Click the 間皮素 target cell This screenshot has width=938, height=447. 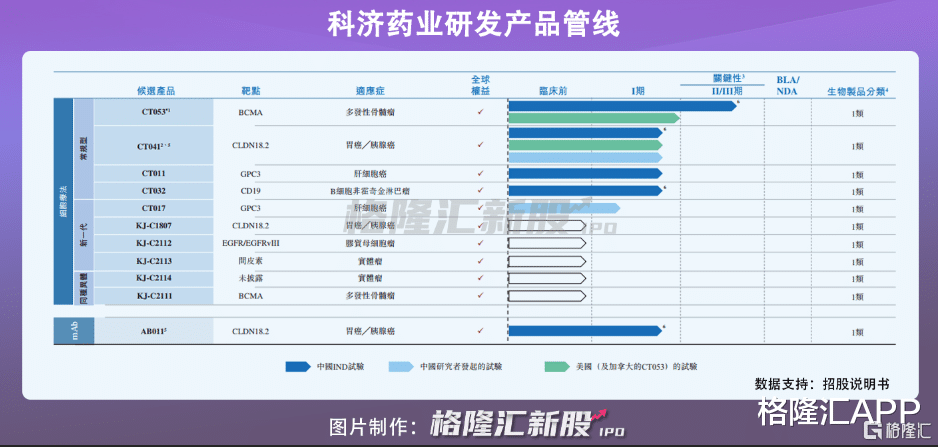click(x=251, y=261)
